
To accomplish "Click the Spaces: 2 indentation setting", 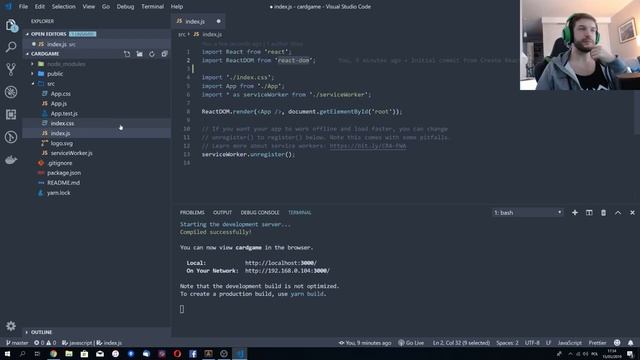I will [507, 343].
